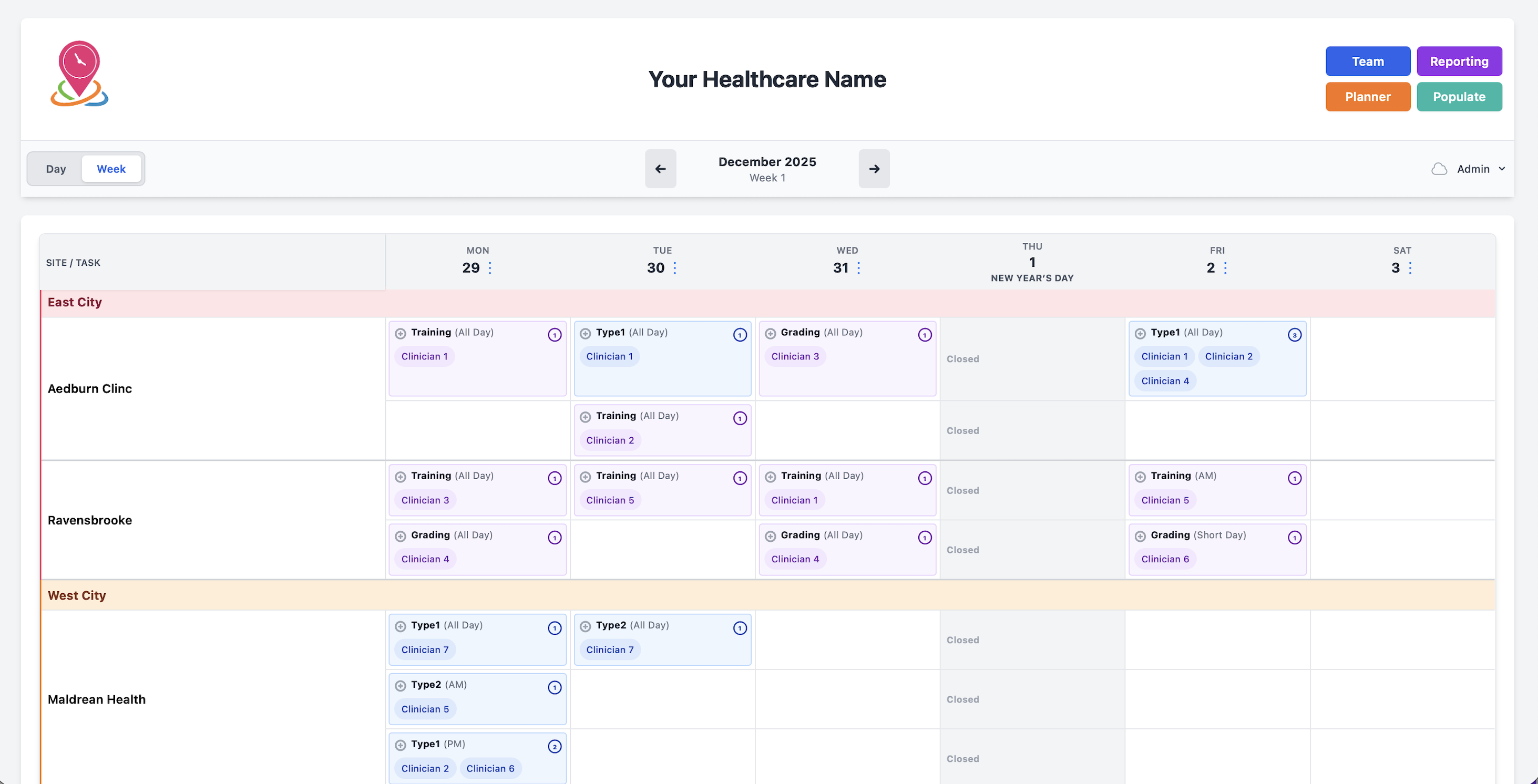
Task: Go to next week with the right arrow
Action: click(x=874, y=169)
